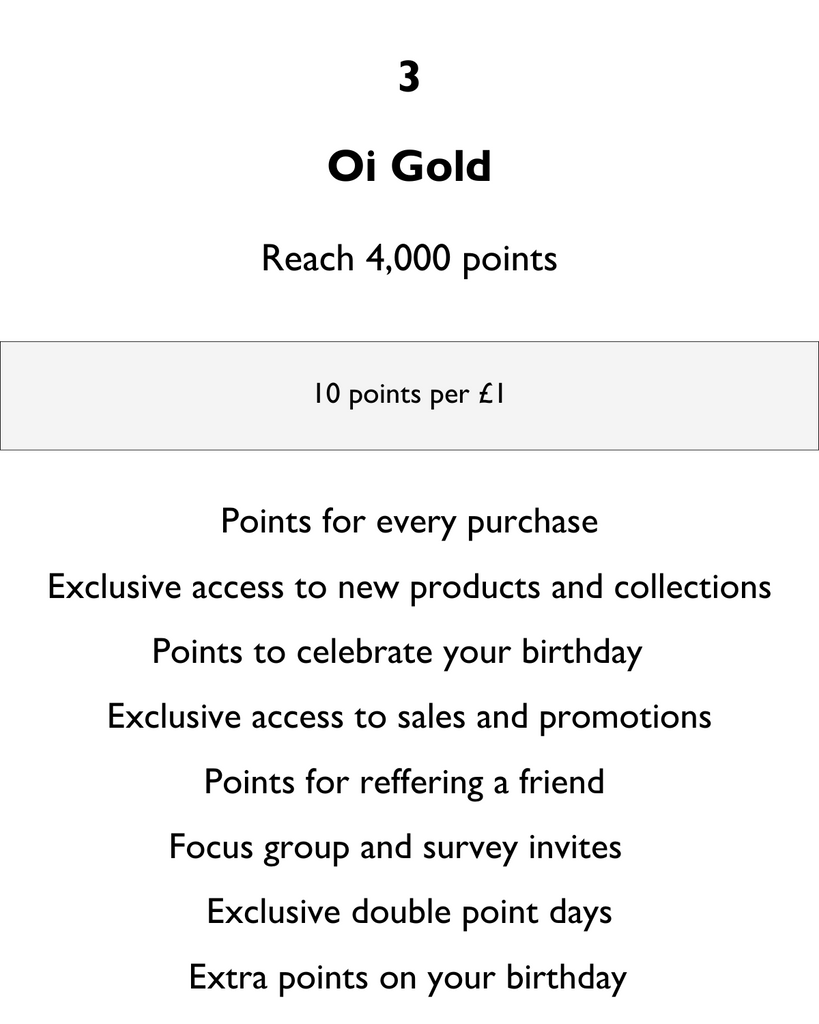Click the 10 points per £1 box
Screen dimensions: 819x1024
click(x=409, y=395)
